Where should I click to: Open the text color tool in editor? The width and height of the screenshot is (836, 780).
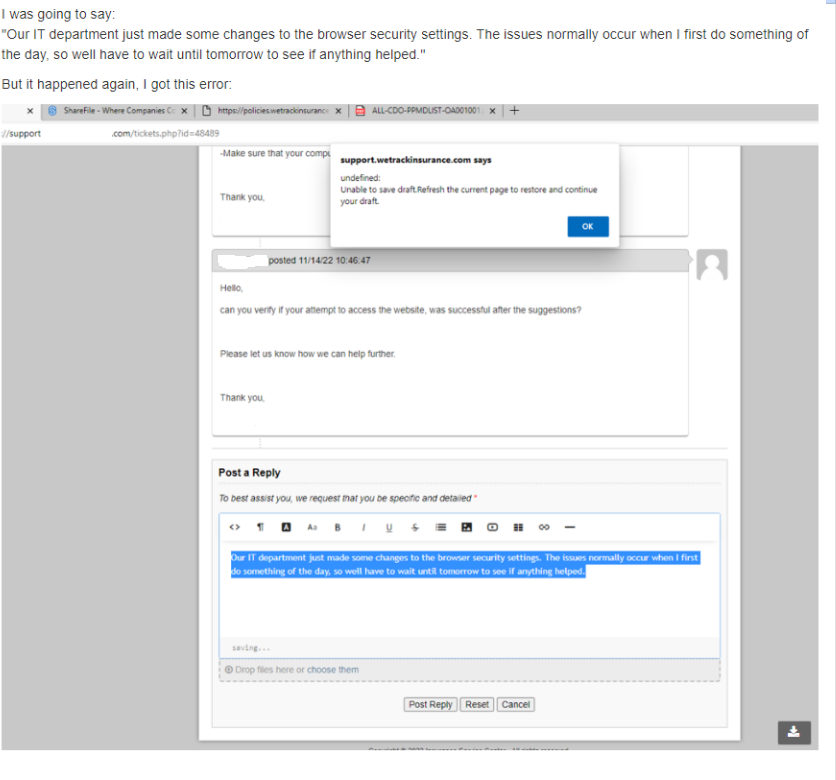point(286,527)
